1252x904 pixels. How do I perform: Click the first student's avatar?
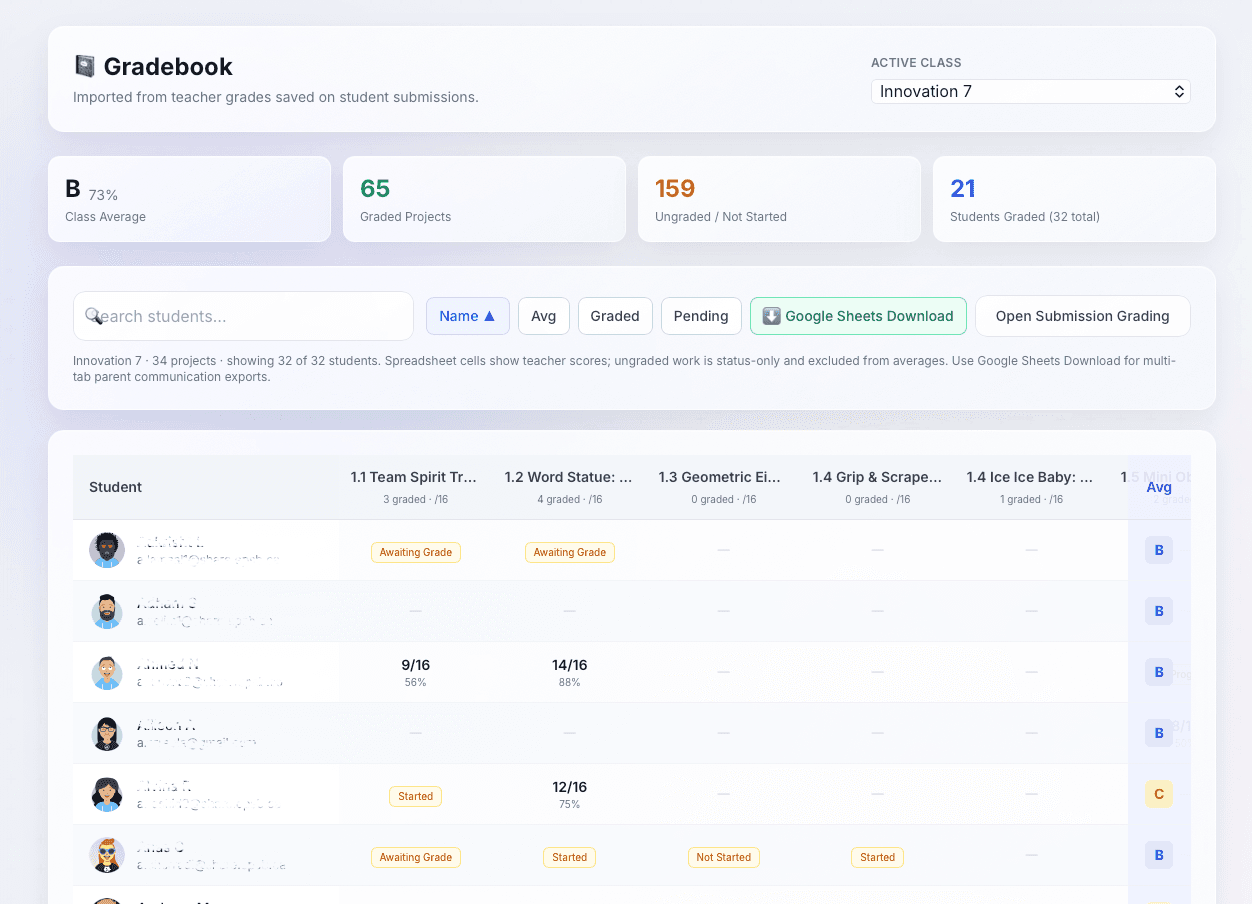click(106, 550)
